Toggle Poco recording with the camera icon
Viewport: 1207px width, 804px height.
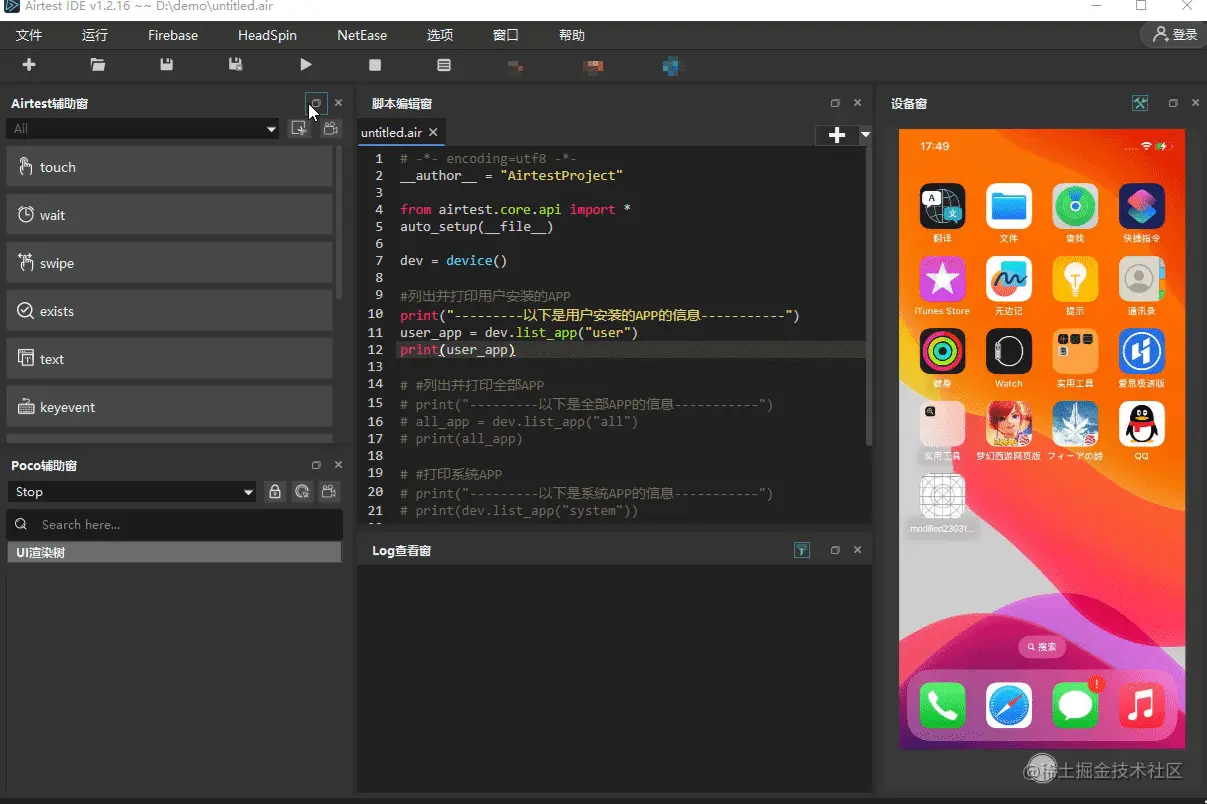coord(328,492)
